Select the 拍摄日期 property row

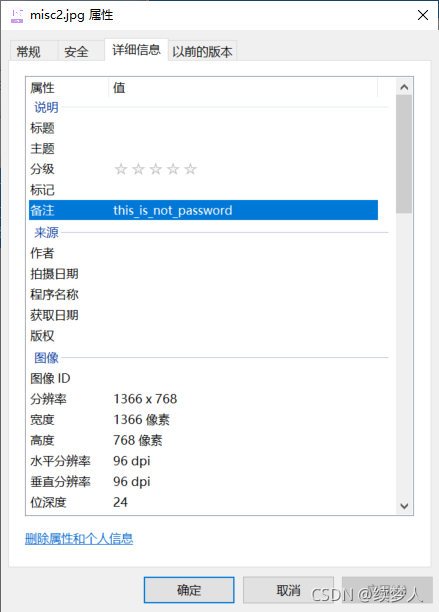(203, 274)
